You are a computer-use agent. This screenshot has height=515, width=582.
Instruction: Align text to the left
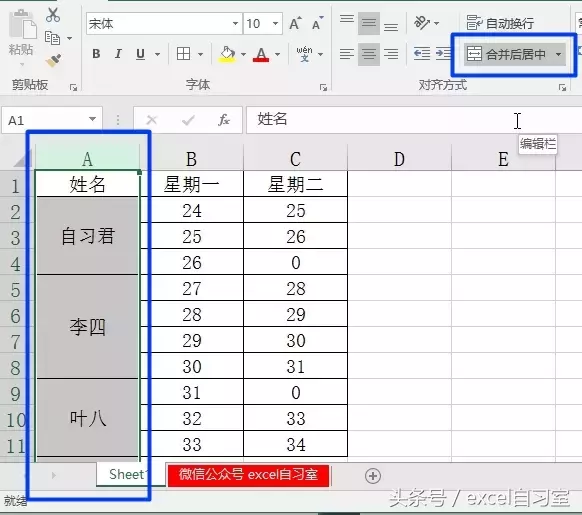point(347,54)
